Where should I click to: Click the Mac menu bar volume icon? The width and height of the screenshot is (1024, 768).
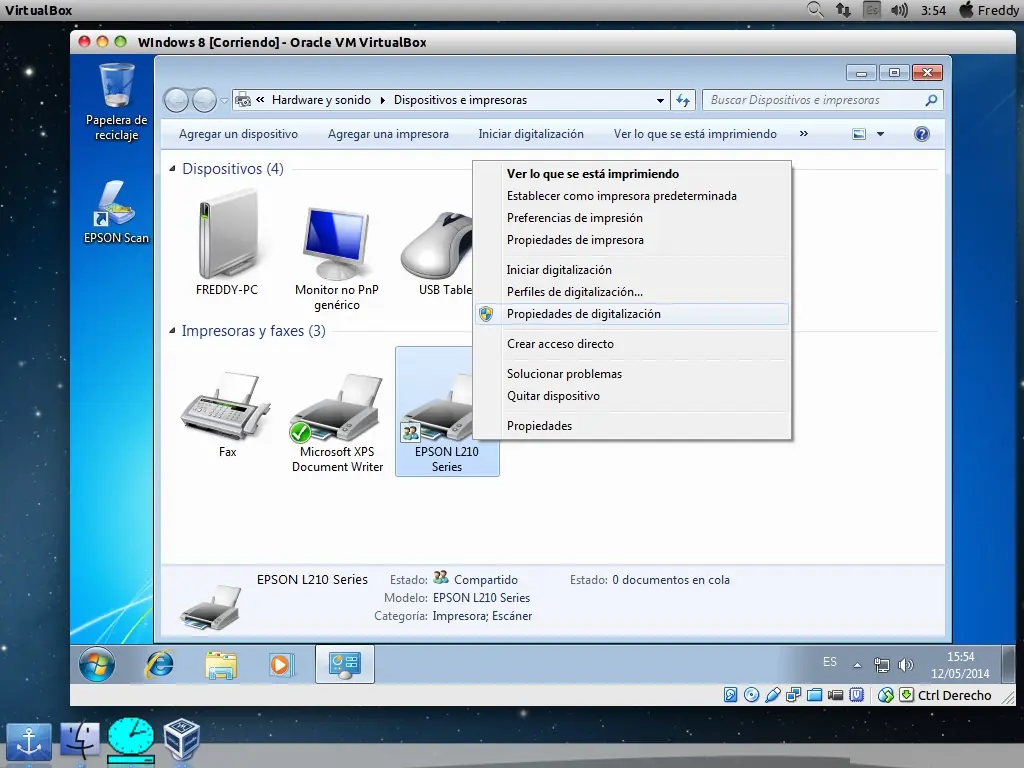pos(899,10)
